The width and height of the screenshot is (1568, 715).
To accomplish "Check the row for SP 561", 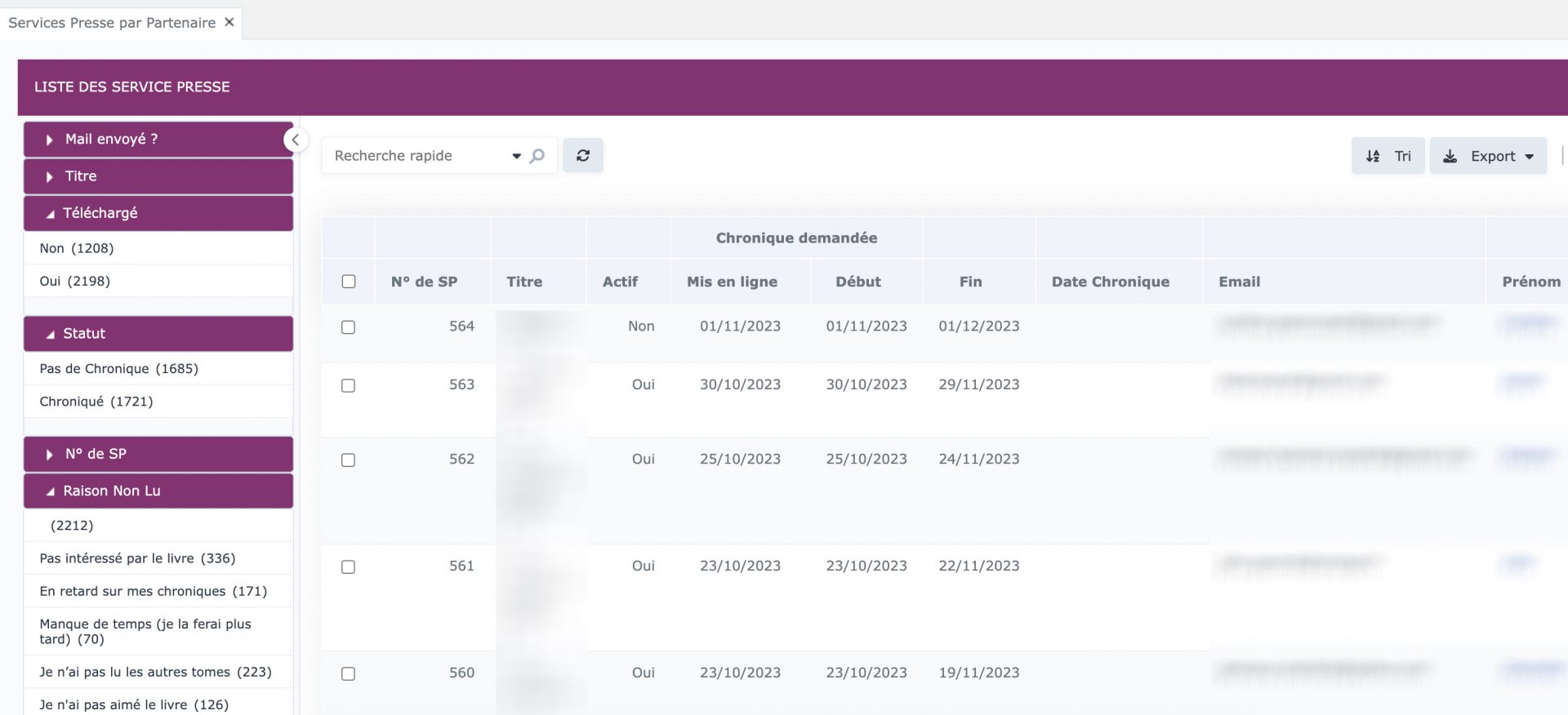I will point(348,567).
